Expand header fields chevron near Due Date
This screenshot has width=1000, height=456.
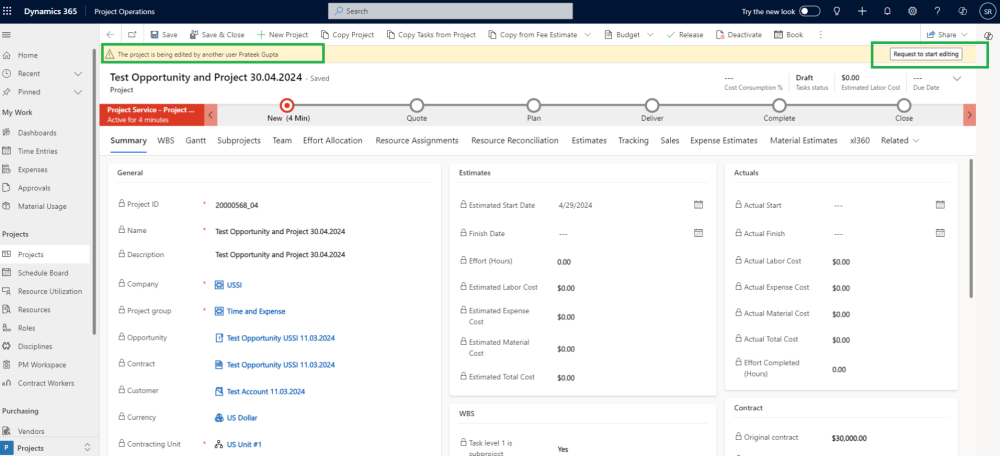coord(957,78)
